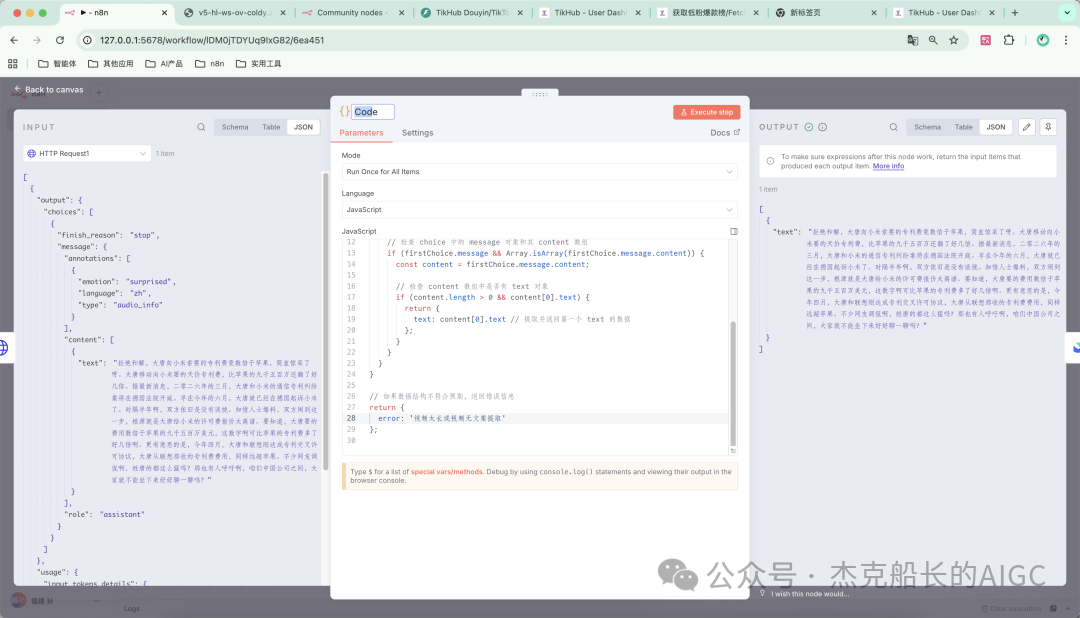
Task: Open the new browser tab plus button
Action: pyautogui.click(x=1015, y=12)
